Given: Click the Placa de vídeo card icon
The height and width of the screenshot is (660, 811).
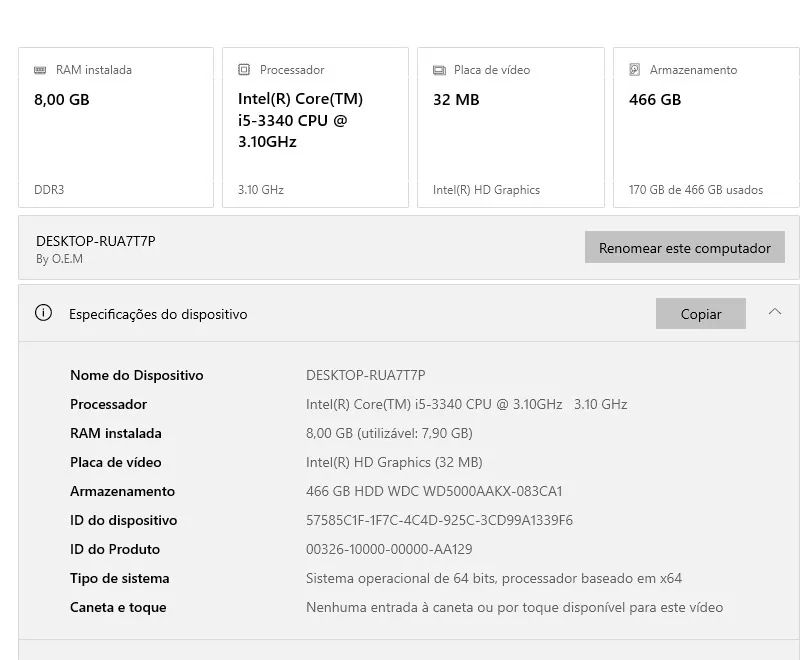Looking at the screenshot, I should 439,70.
